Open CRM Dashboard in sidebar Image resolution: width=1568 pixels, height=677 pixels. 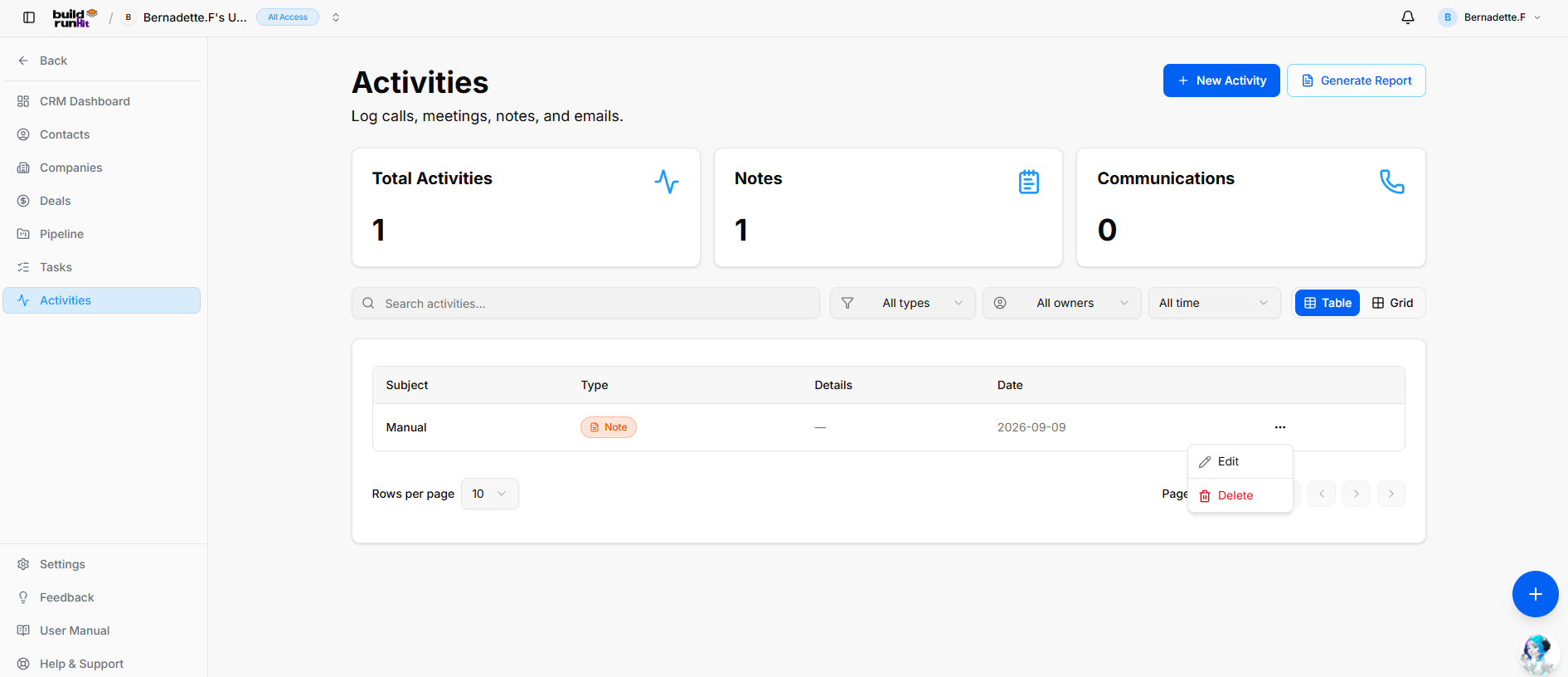(x=102, y=101)
